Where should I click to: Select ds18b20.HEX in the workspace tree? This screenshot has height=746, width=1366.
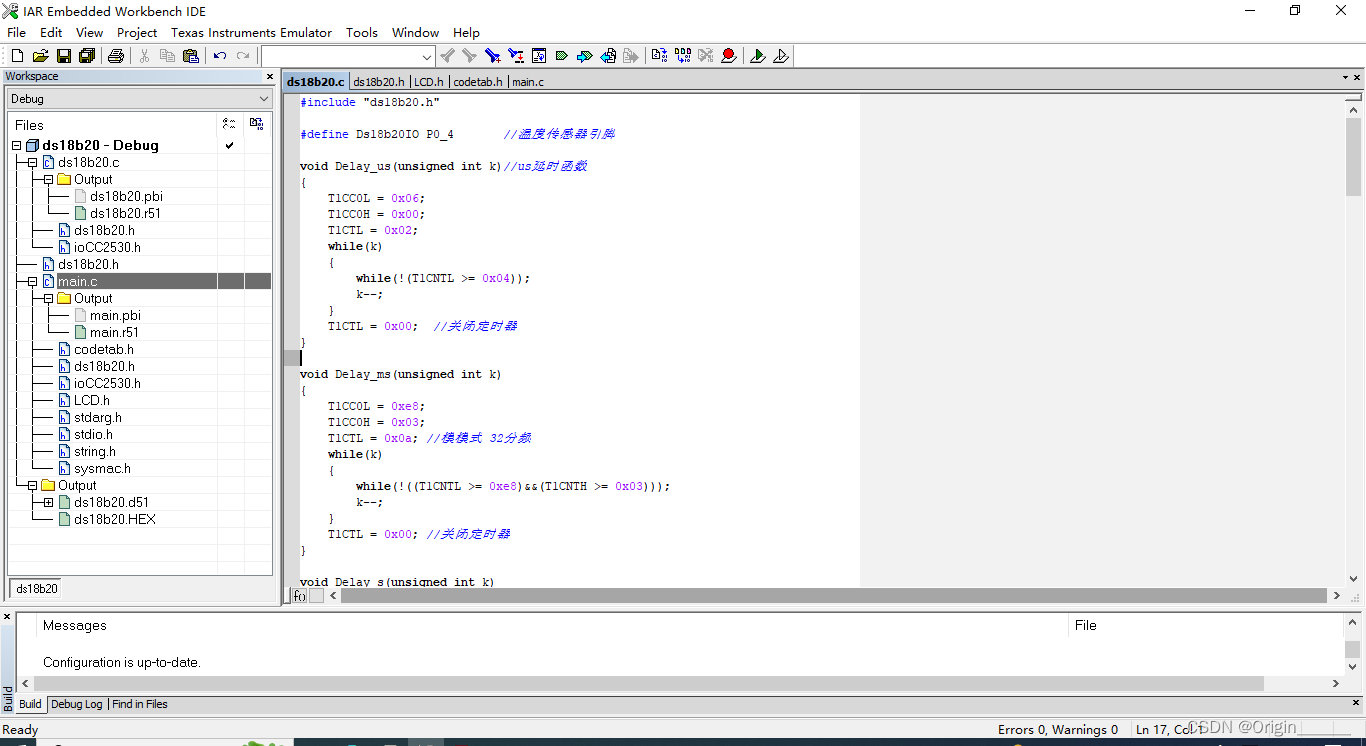[115, 520]
